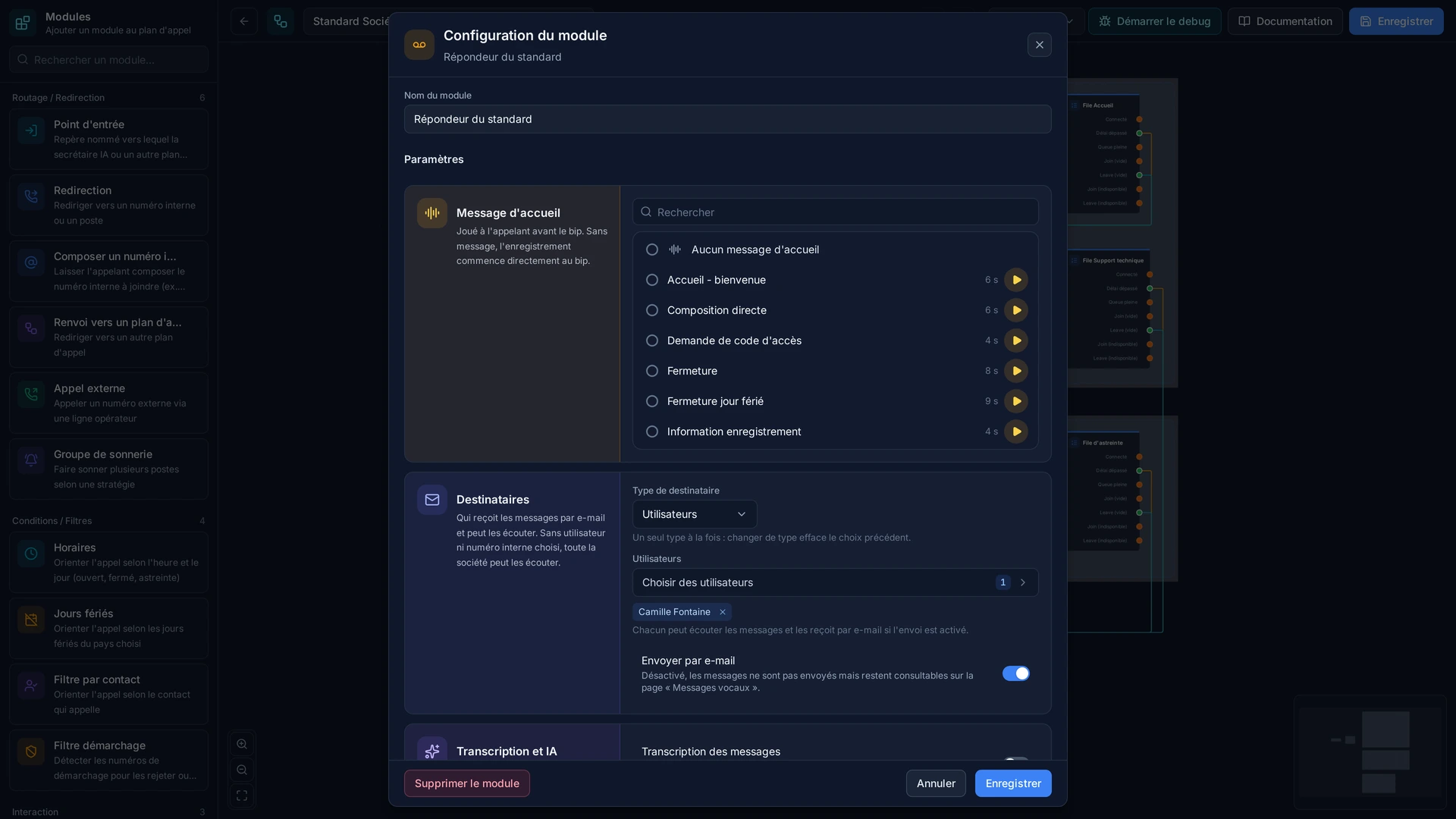1456x819 pixels.
Task: Toggle the Envoyer par e-mail switch
Action: 1016,673
